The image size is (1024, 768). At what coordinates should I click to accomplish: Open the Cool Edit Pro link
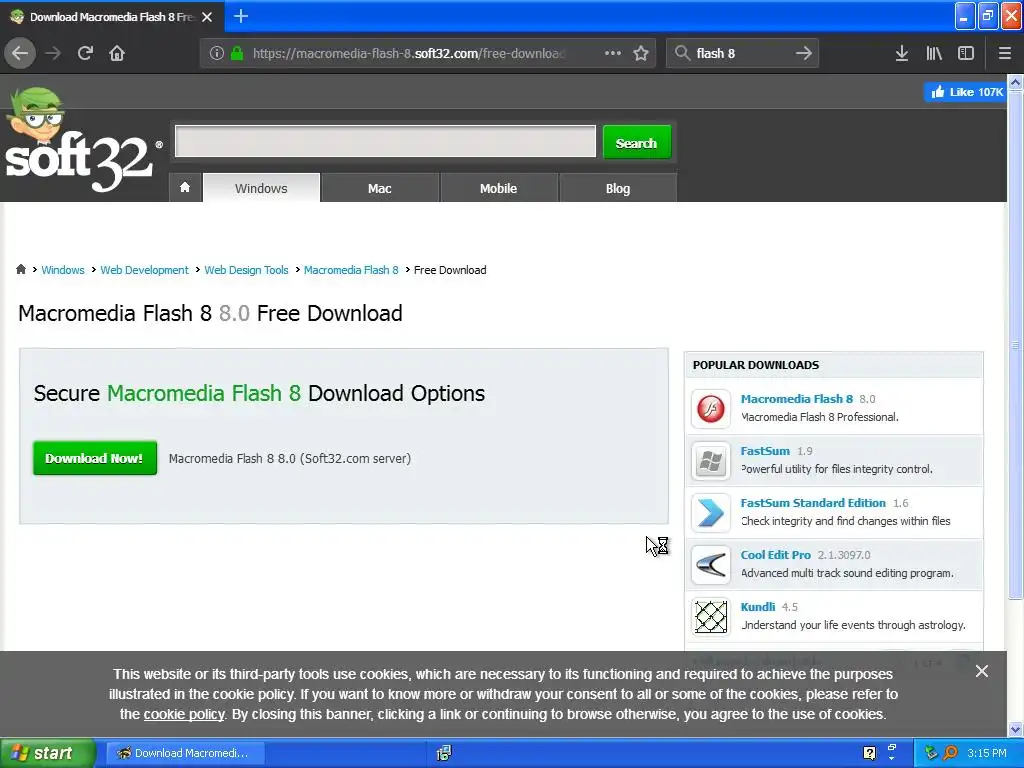pos(775,554)
